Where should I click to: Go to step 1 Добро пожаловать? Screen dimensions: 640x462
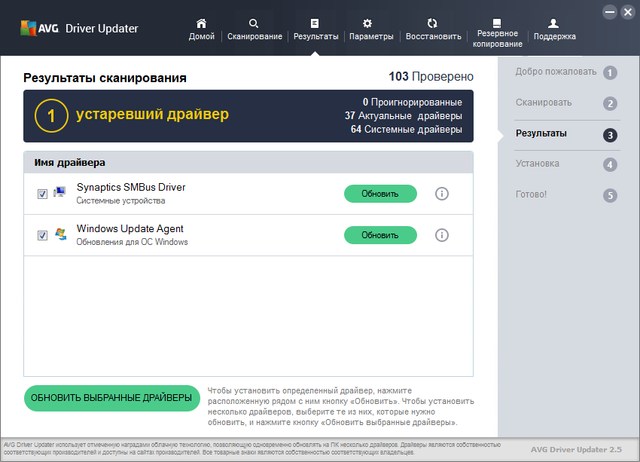(x=566, y=72)
